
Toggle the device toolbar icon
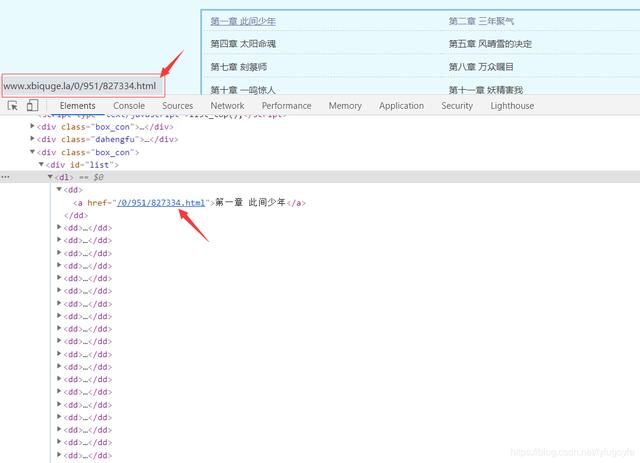click(x=32, y=106)
